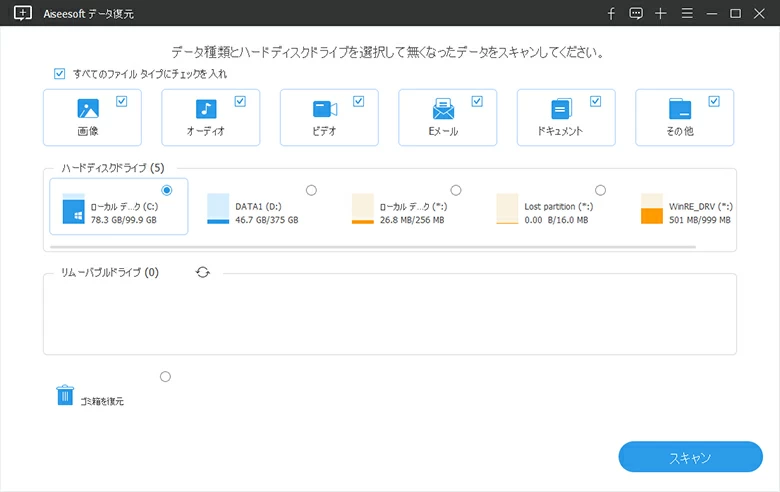This screenshot has height=492, width=780.
Task: Uncheck the その他 others checkbox
Action: point(714,101)
